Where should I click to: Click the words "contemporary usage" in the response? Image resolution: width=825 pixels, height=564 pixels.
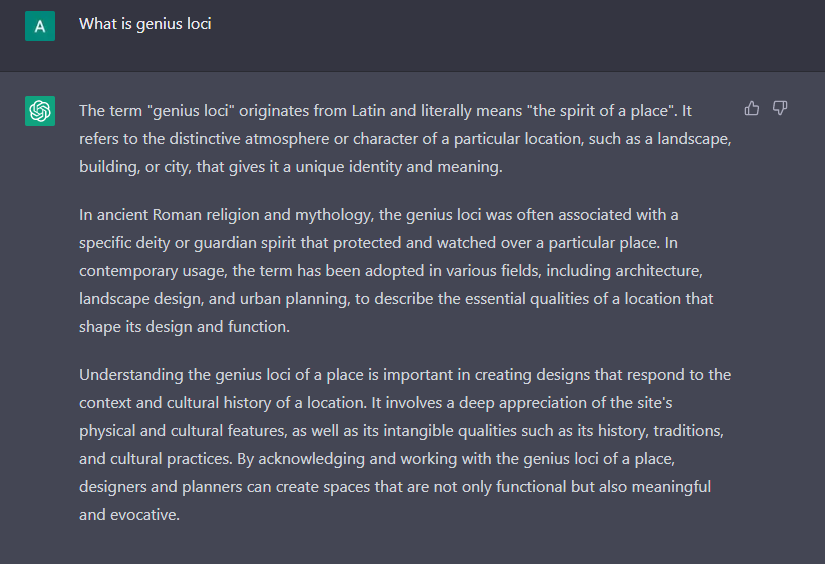click(x=153, y=271)
